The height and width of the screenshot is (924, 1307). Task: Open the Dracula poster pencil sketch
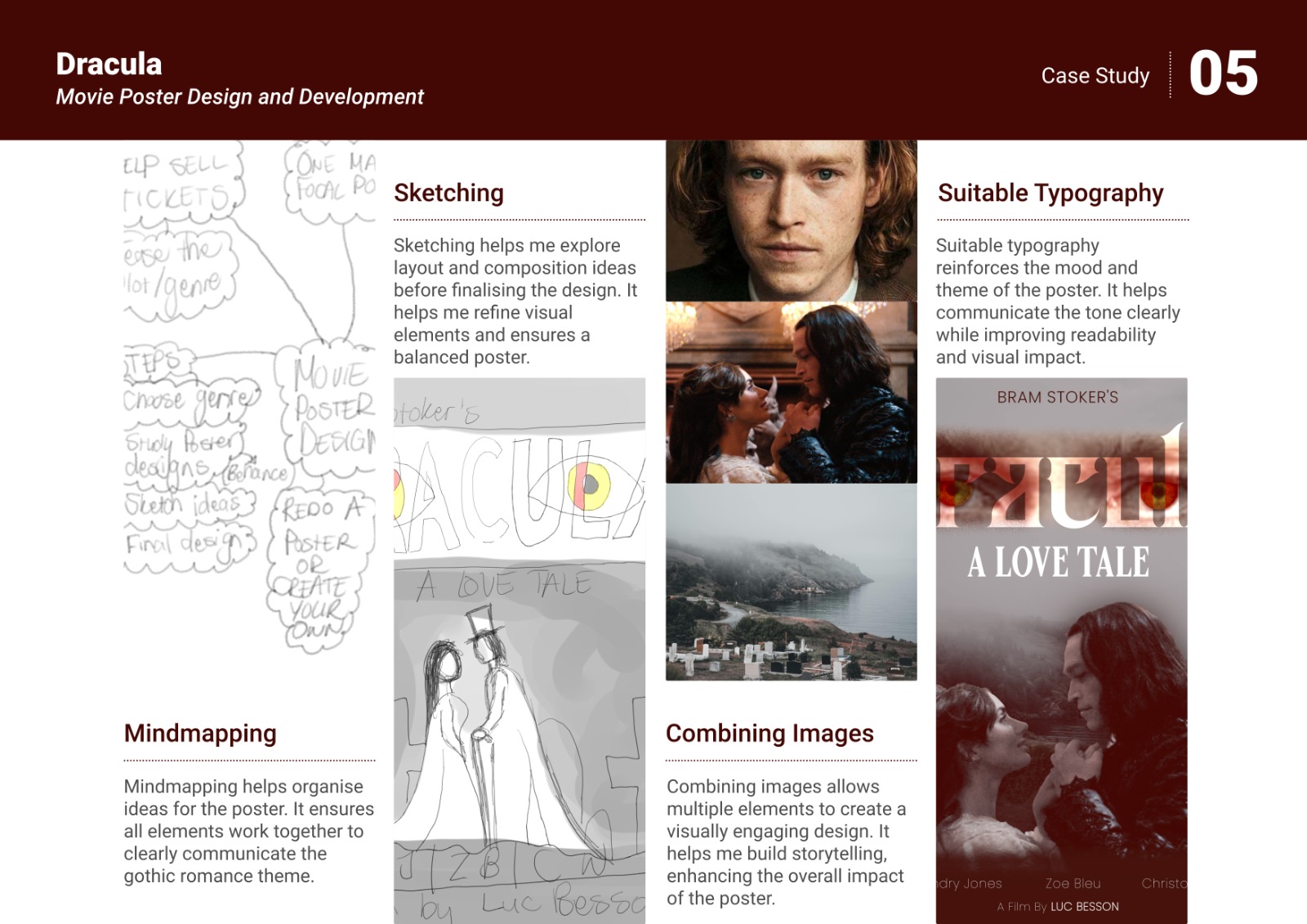[x=520, y=650]
